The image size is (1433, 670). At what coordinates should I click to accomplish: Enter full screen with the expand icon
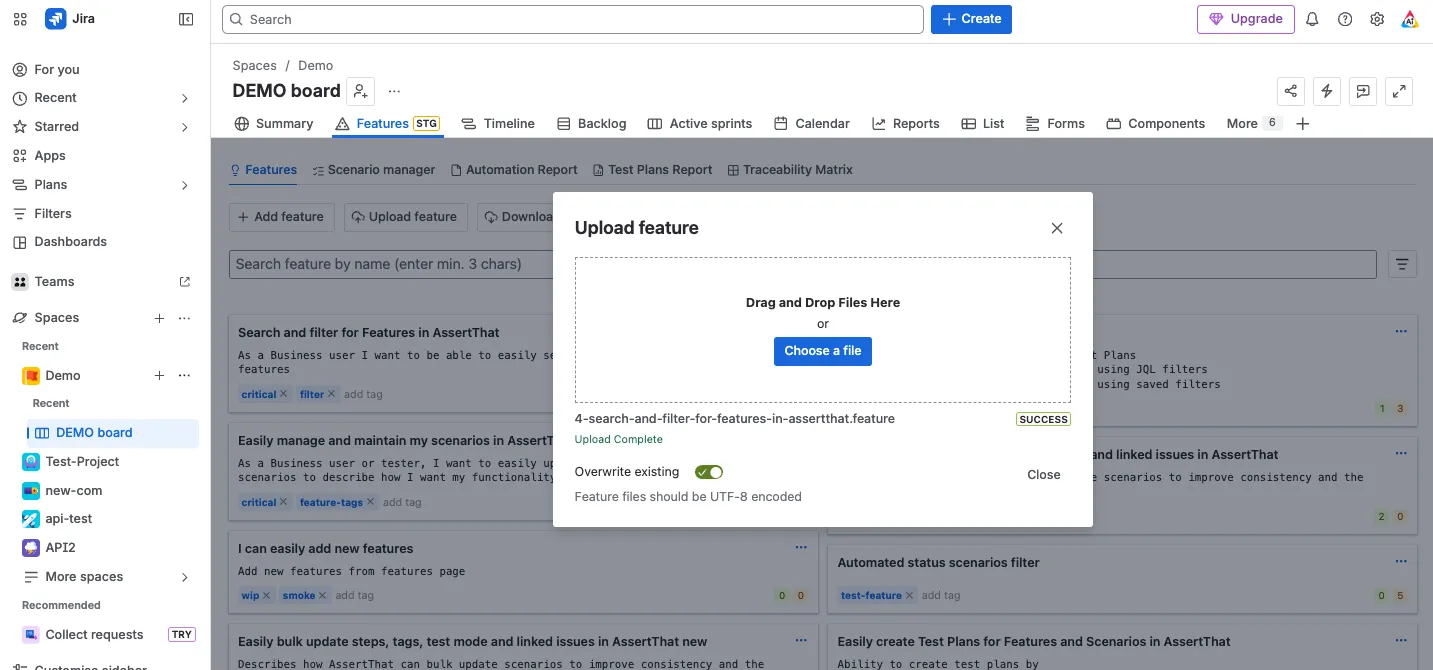pos(1400,91)
